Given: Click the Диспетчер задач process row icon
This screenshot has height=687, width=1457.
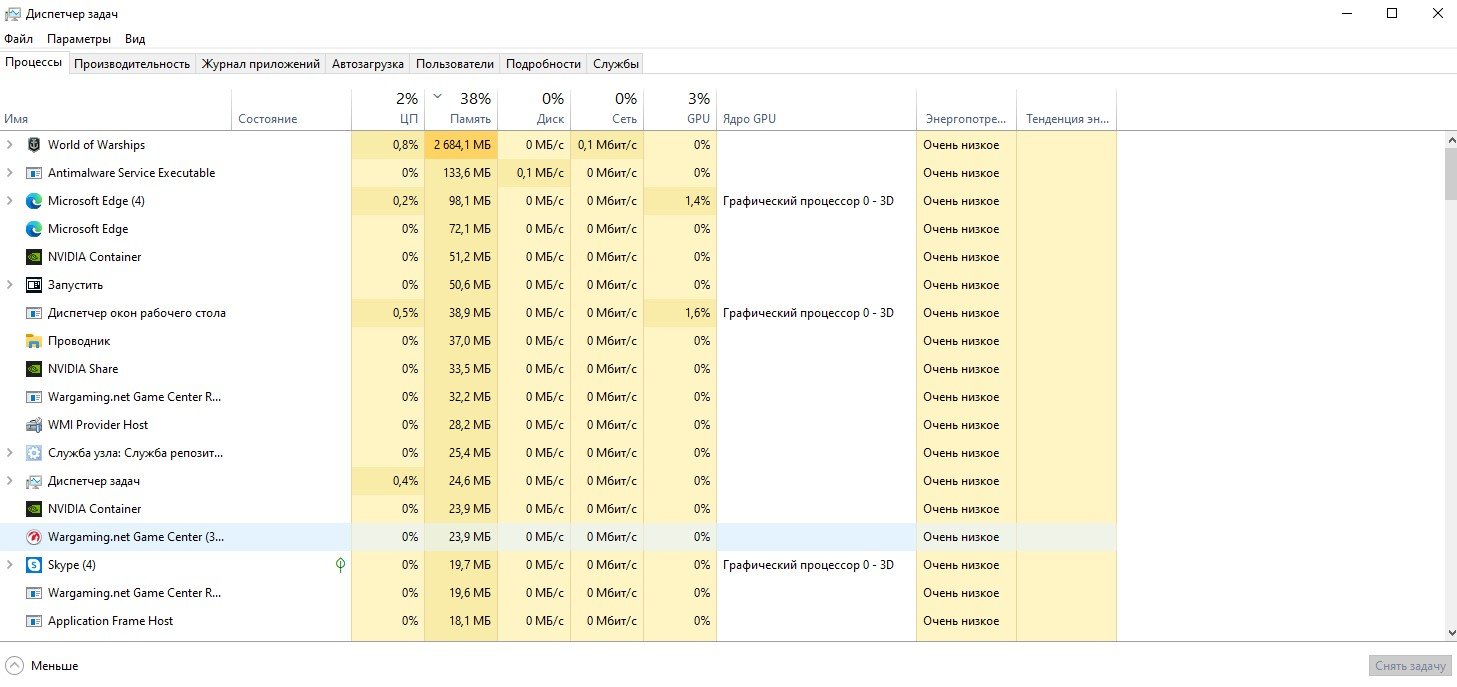Looking at the screenshot, I should (33, 481).
